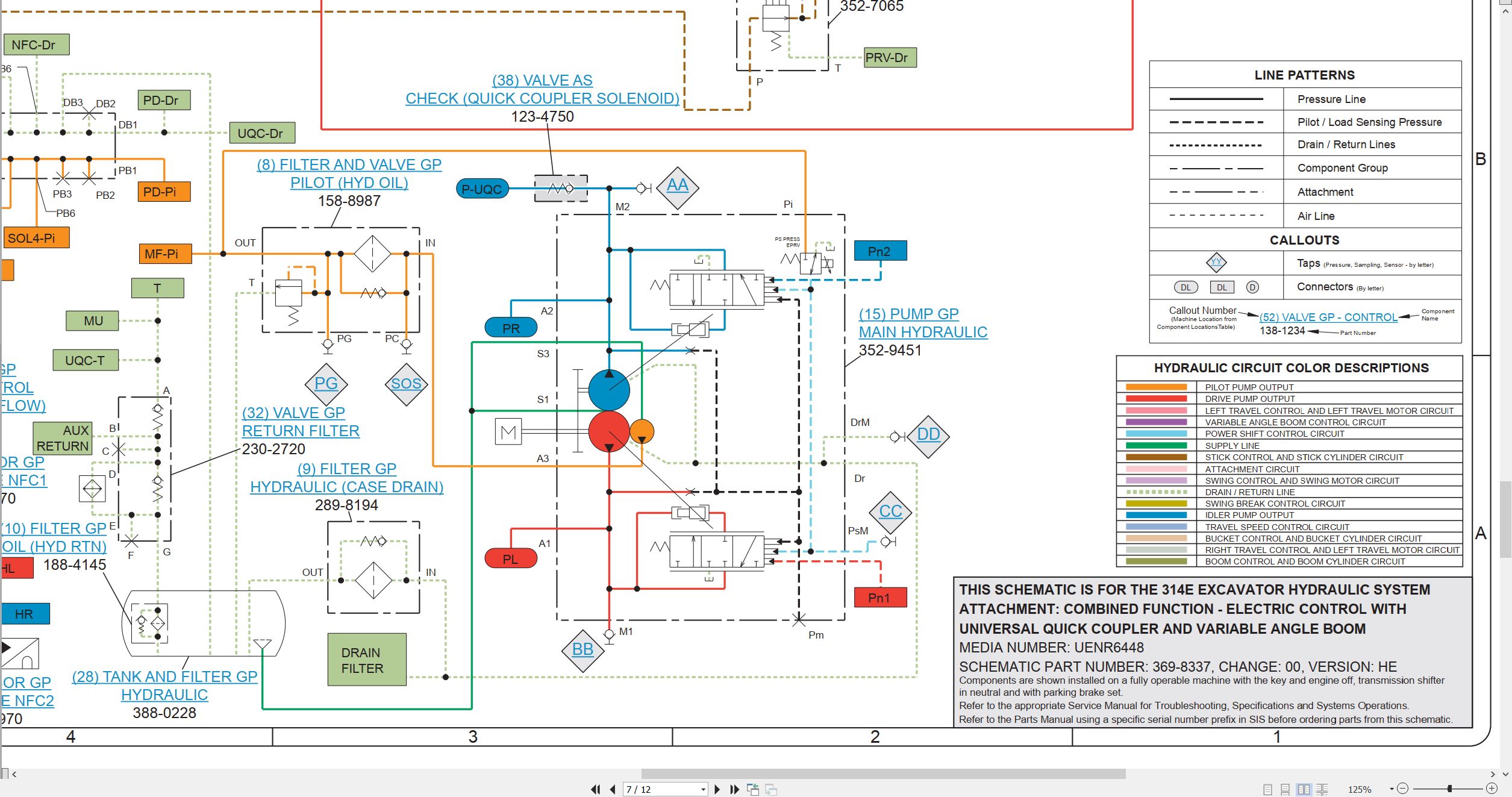Open the (15) PUMP GP link
The width and height of the screenshot is (1512, 797).
click(x=908, y=314)
